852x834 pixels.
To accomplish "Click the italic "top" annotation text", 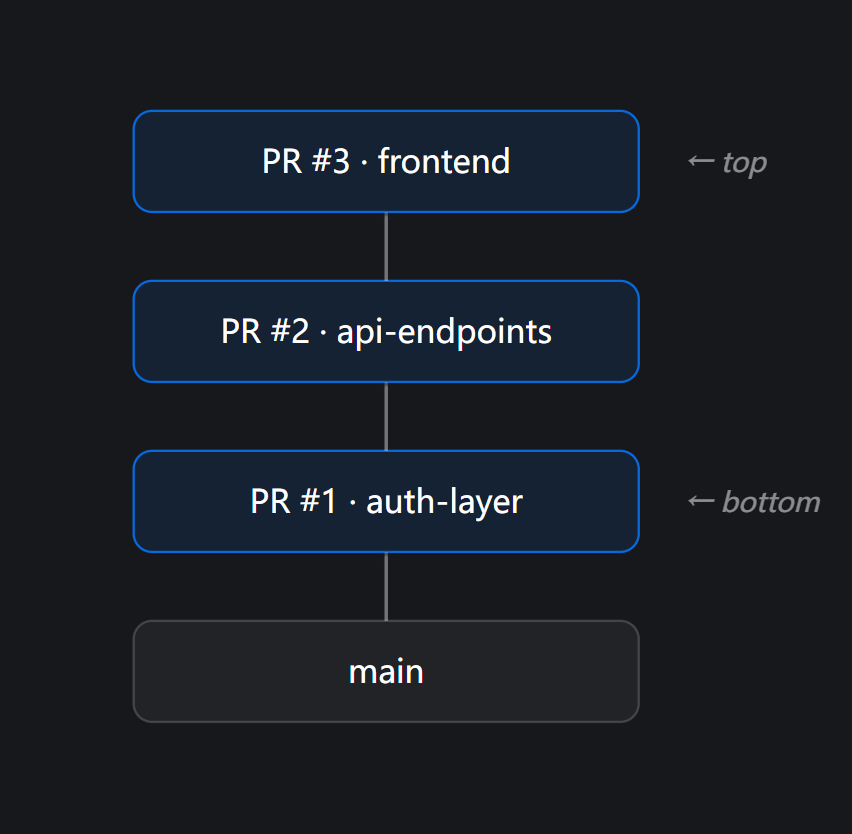I will [744, 162].
